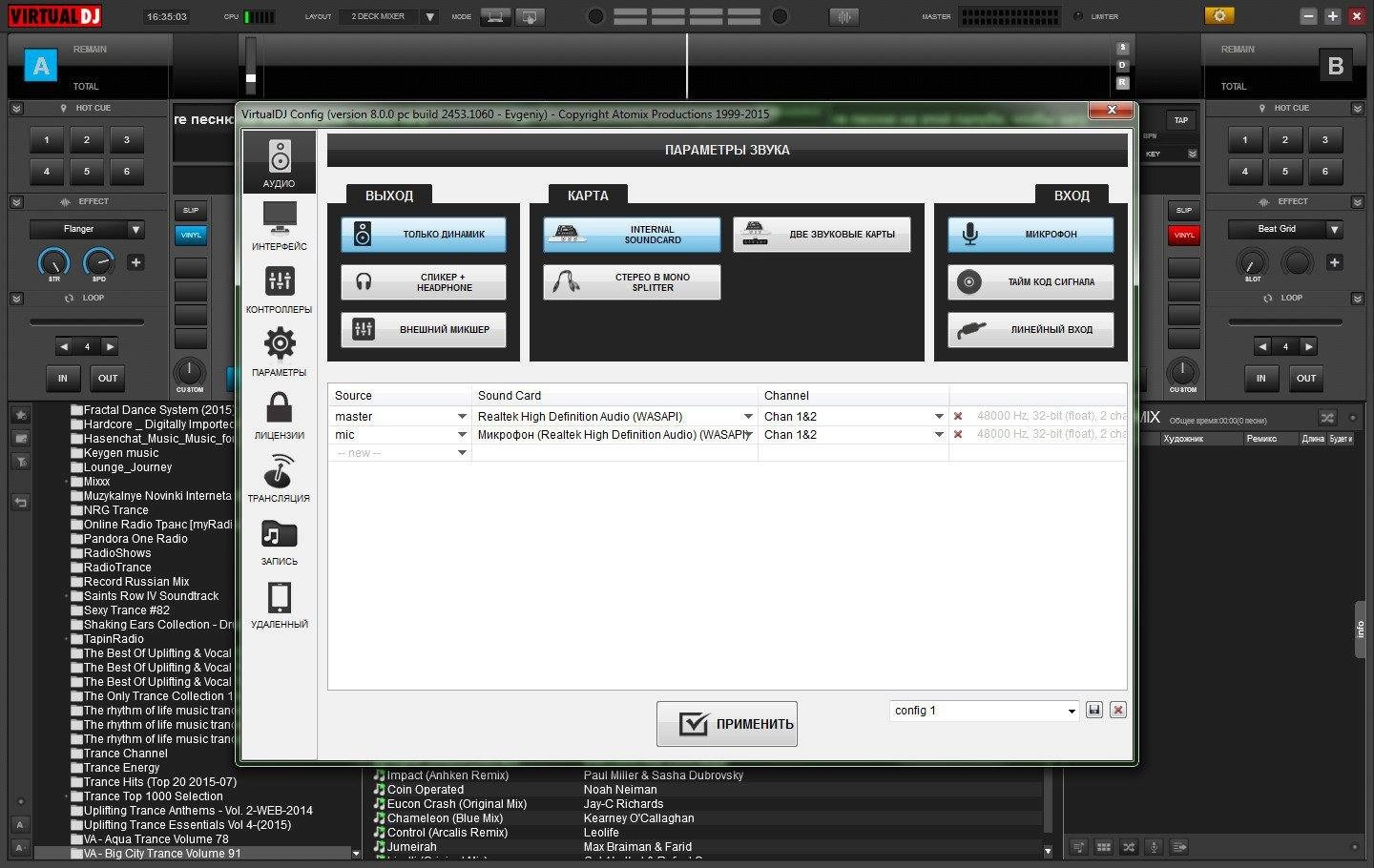Select the ВХОД tab header

1072,195
